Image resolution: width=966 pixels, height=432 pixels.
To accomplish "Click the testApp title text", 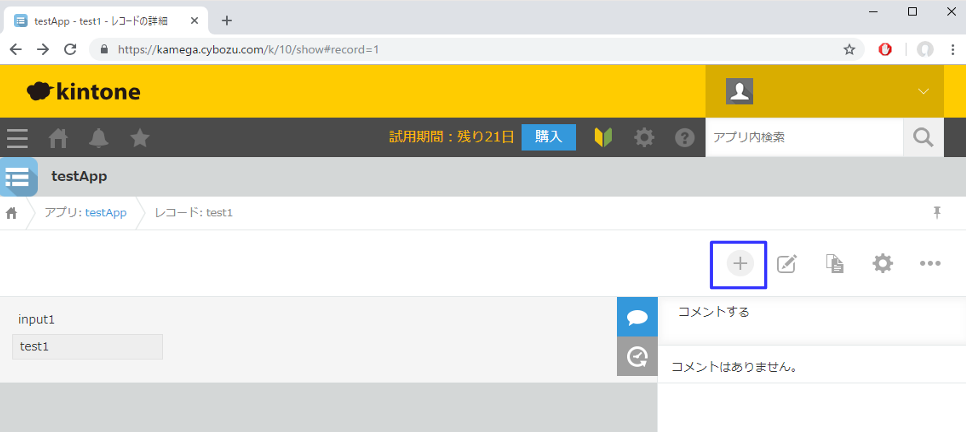I will (x=79, y=177).
